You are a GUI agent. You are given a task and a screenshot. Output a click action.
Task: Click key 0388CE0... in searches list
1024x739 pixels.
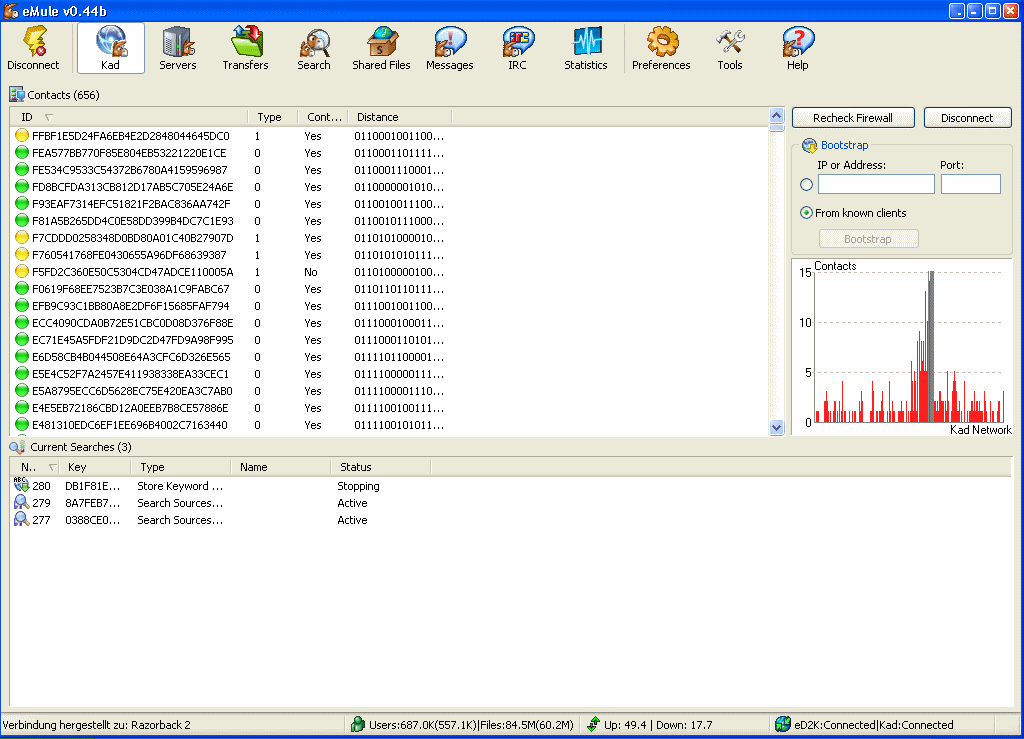(93, 520)
